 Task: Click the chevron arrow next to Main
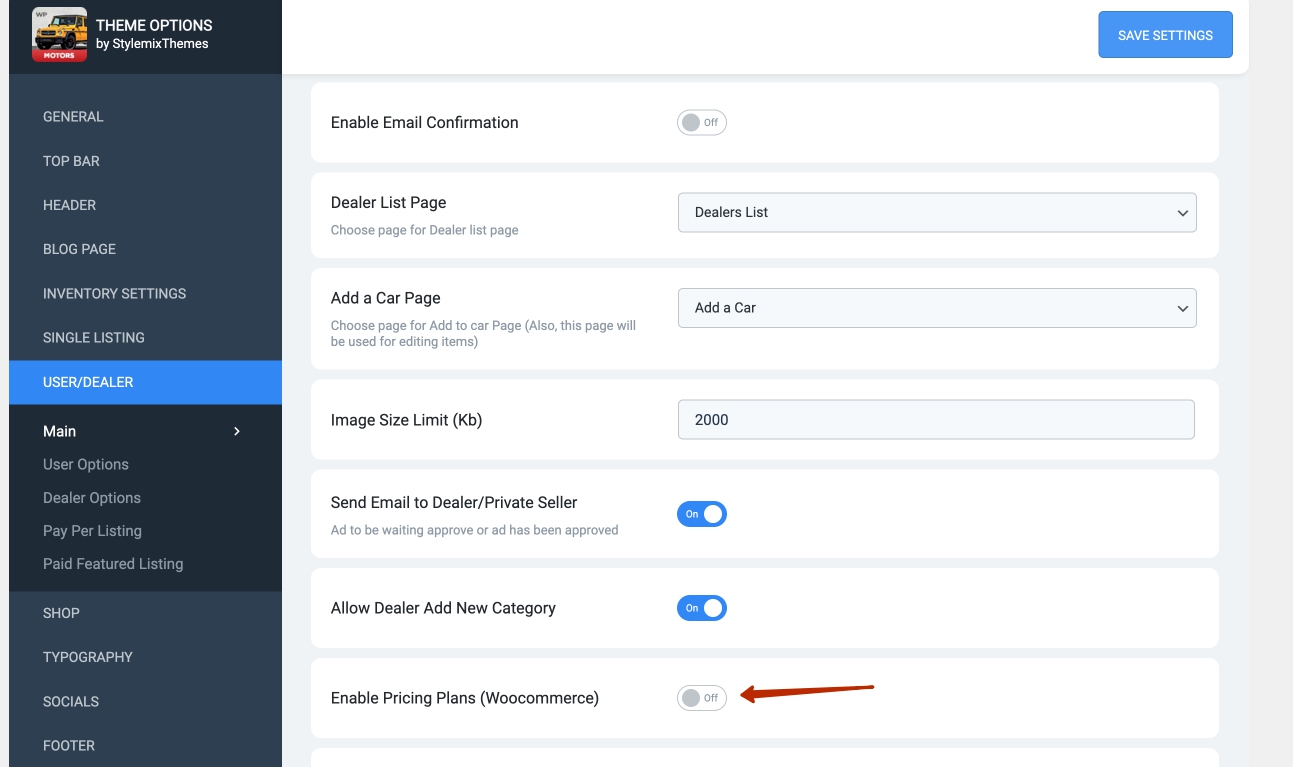pos(237,431)
